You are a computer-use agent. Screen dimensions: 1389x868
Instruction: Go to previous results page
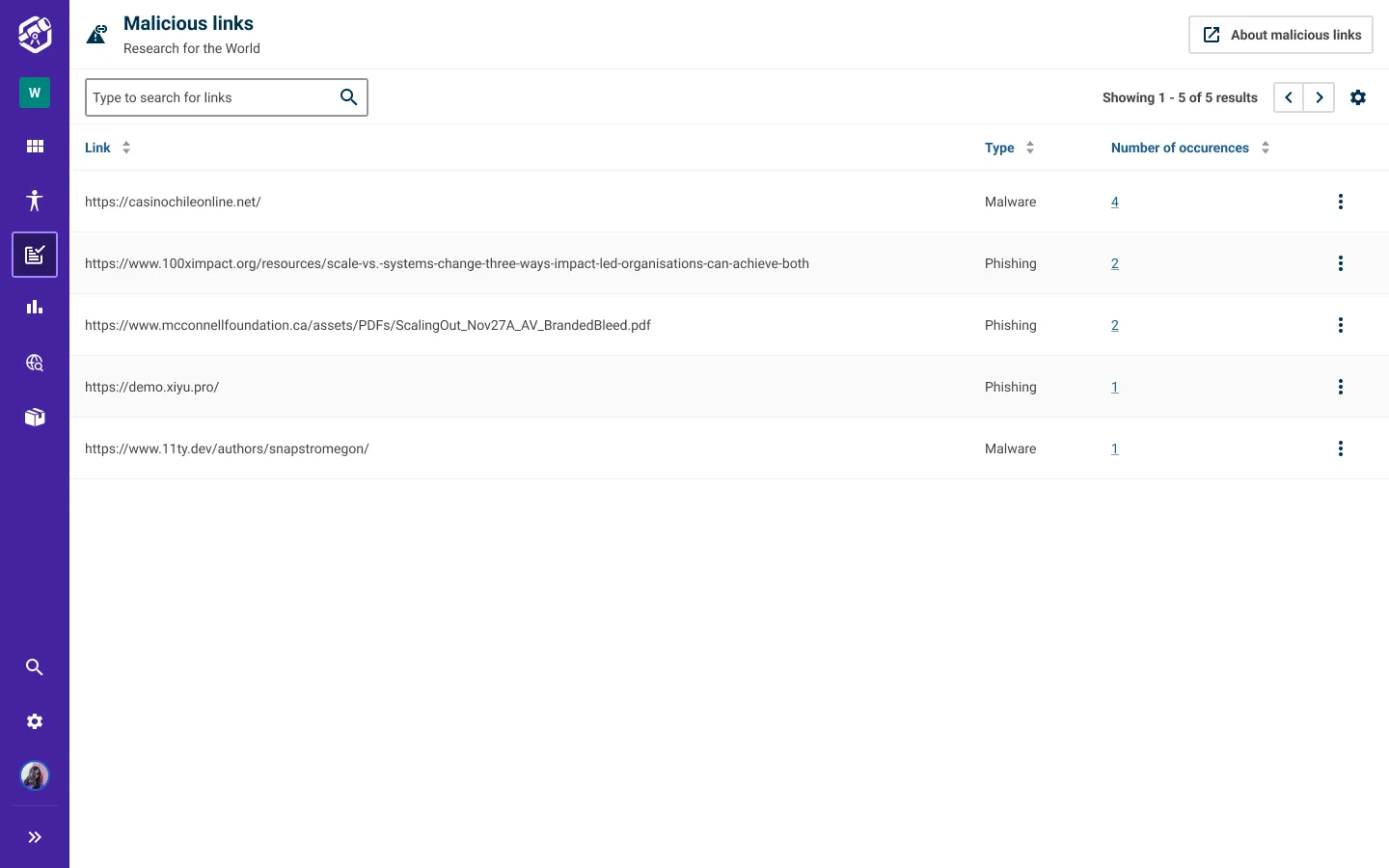tap(1289, 97)
